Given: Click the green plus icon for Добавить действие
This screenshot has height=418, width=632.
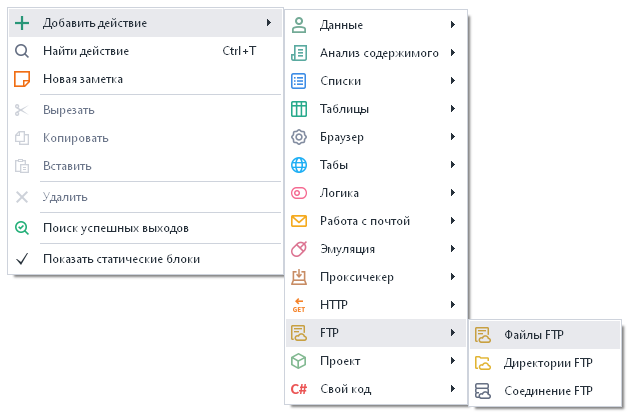Looking at the screenshot, I should 22,23.
